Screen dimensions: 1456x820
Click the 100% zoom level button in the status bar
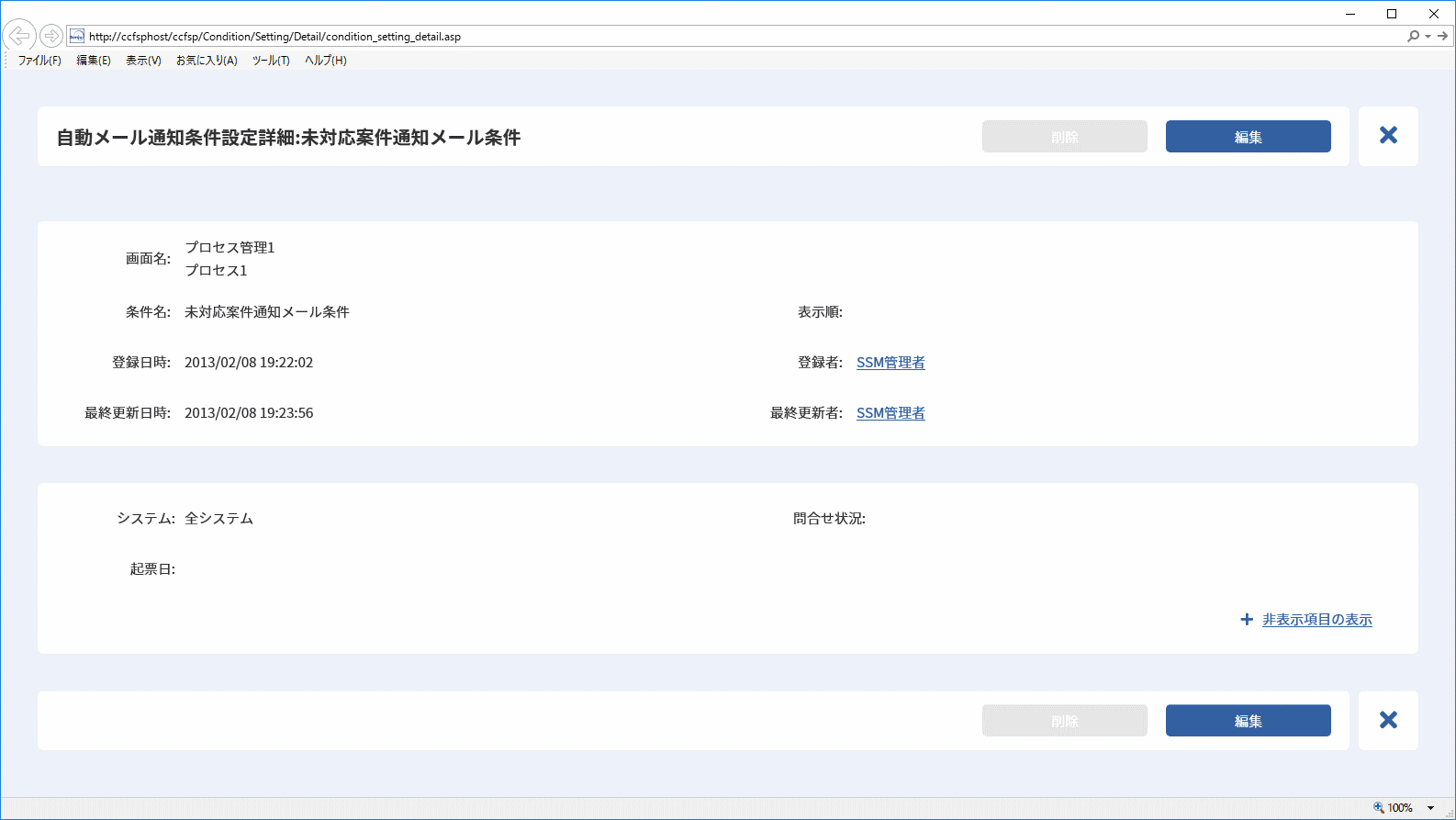coord(1394,808)
